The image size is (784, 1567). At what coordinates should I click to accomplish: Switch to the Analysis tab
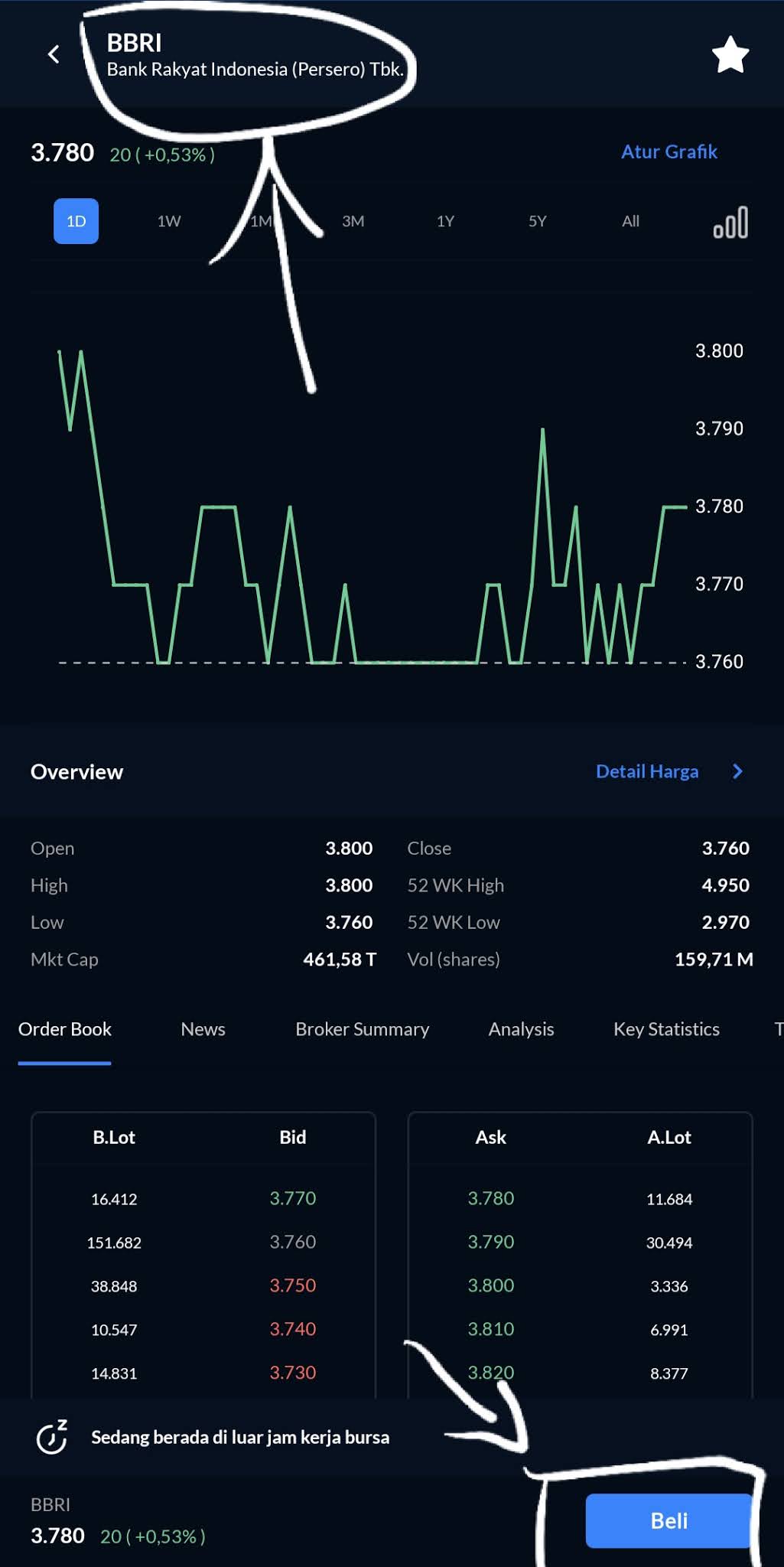(521, 1029)
